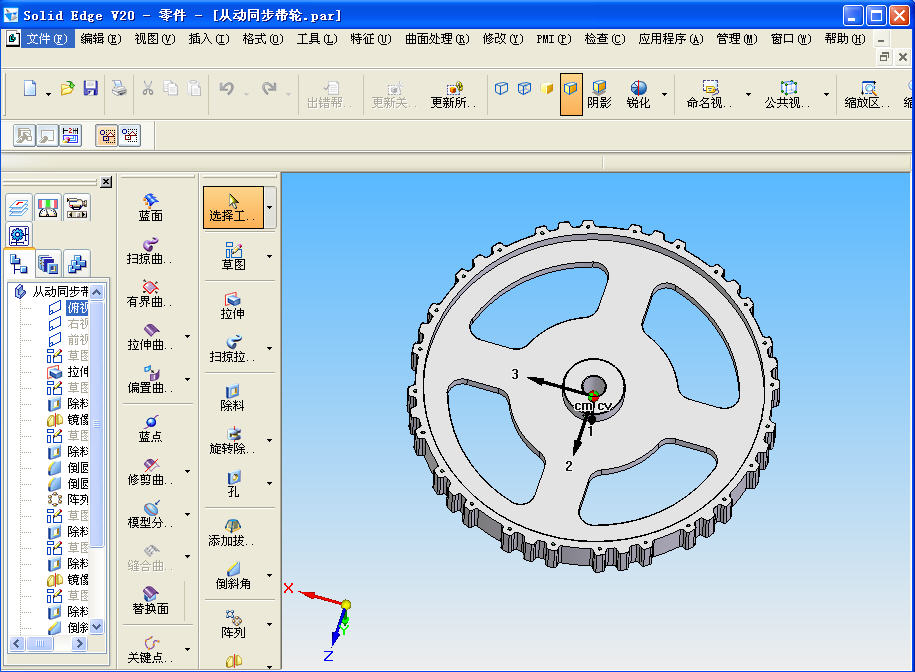Open 命名视 dropdown arrow
The width and height of the screenshot is (915, 672).
[748, 94]
